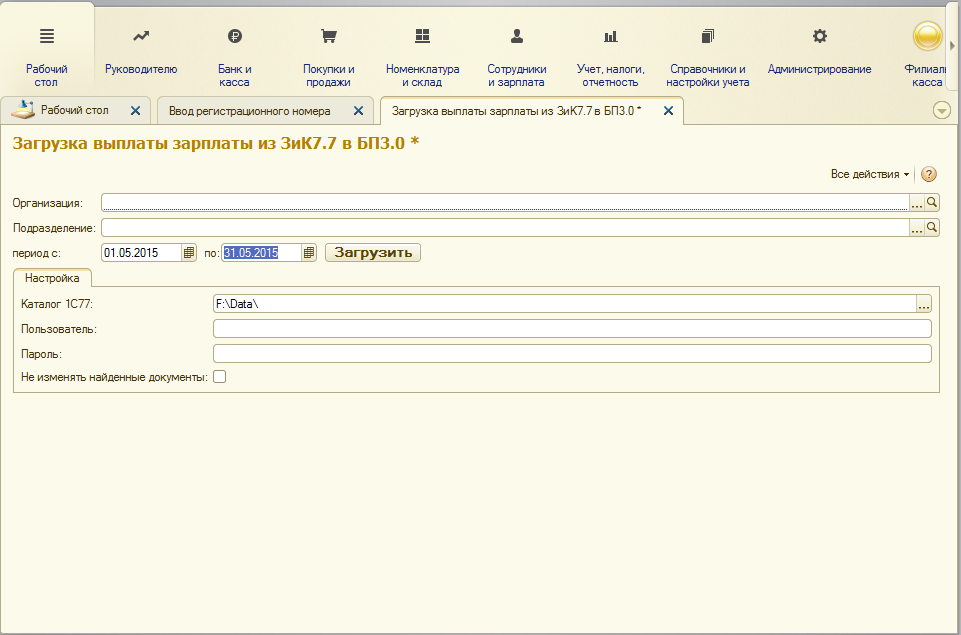The height and width of the screenshot is (635, 961).
Task: Click the period start date field
Action: [x=142, y=253]
